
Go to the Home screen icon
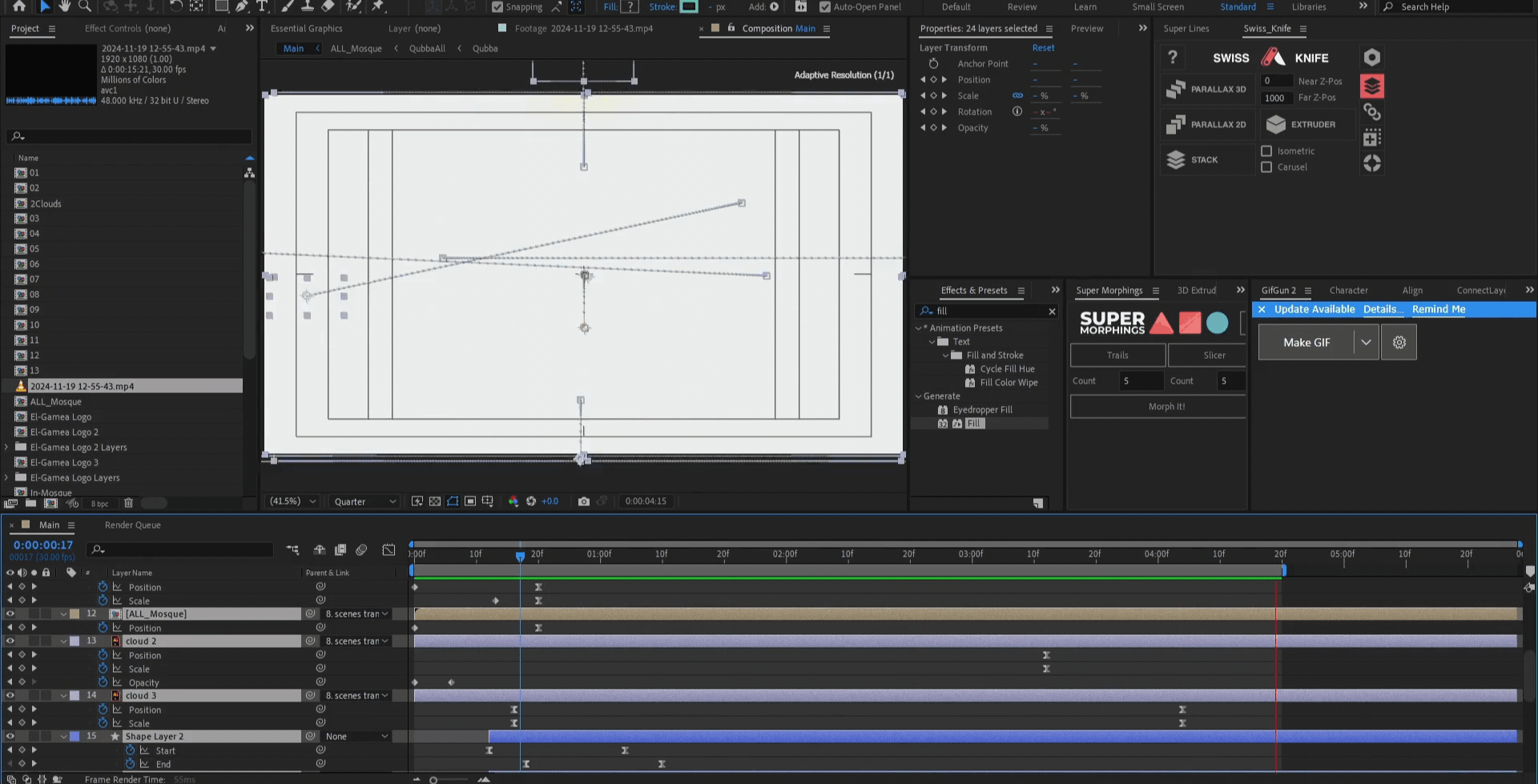tap(18, 6)
